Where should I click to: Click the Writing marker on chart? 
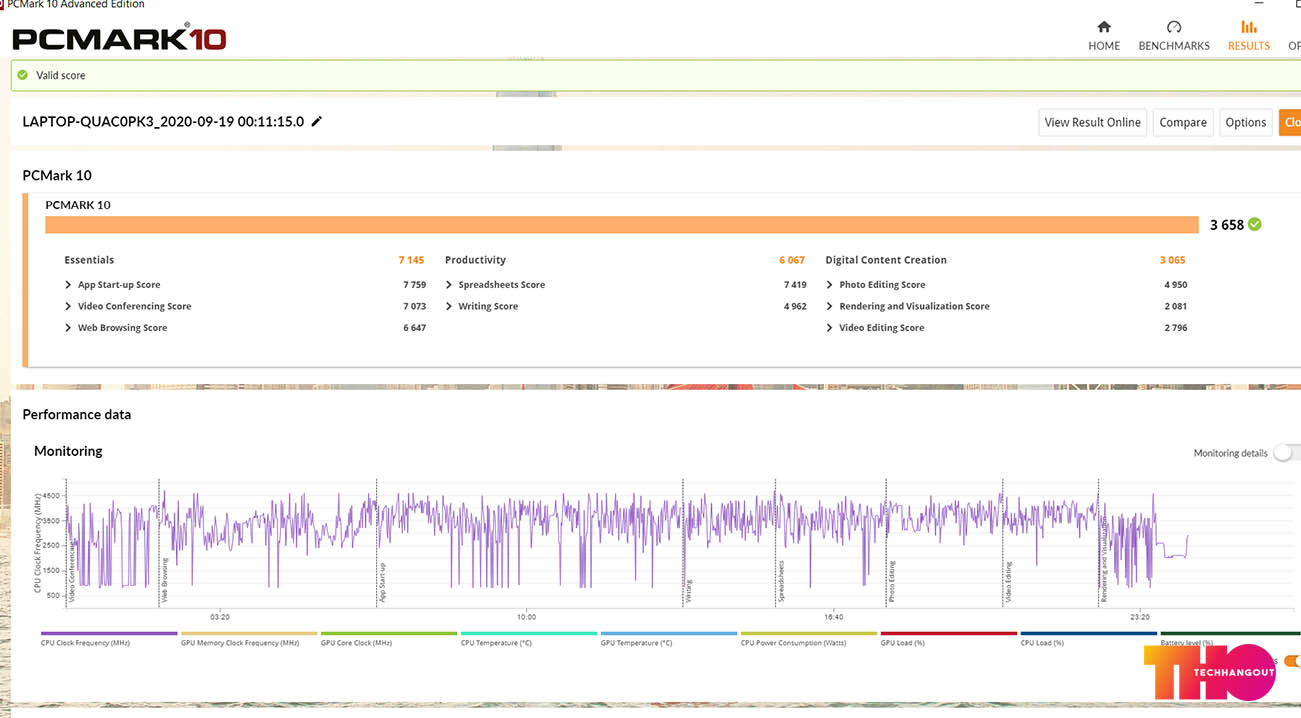click(688, 590)
